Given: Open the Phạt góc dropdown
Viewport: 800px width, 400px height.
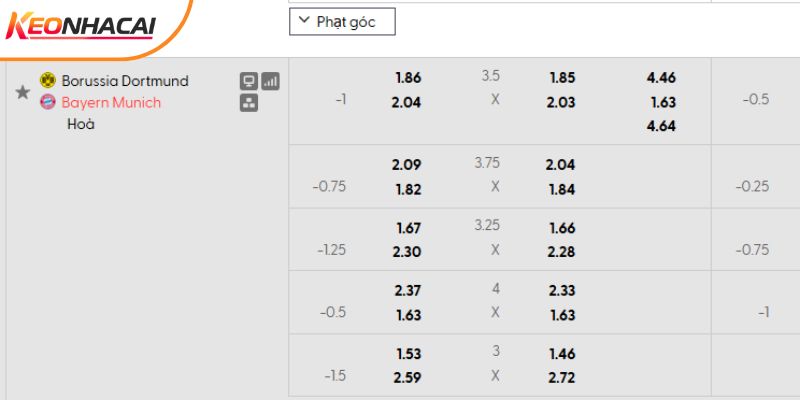Looking at the screenshot, I should [342, 22].
